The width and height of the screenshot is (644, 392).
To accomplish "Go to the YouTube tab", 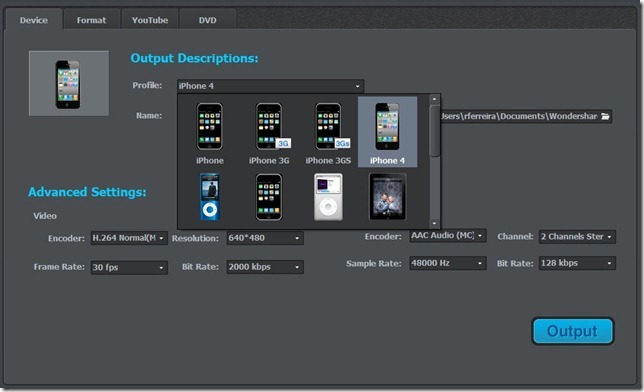I will (150, 20).
